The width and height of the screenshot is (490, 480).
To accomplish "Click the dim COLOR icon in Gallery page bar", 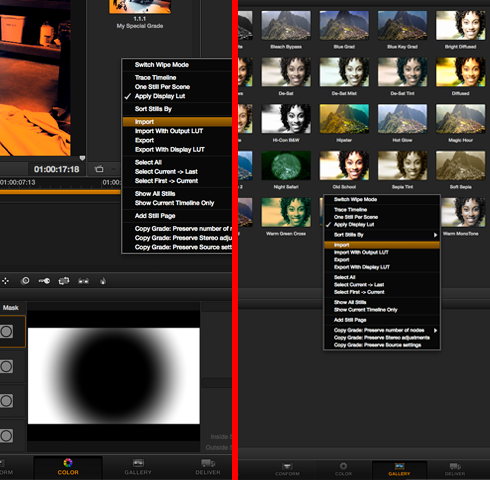I will click(x=343, y=466).
